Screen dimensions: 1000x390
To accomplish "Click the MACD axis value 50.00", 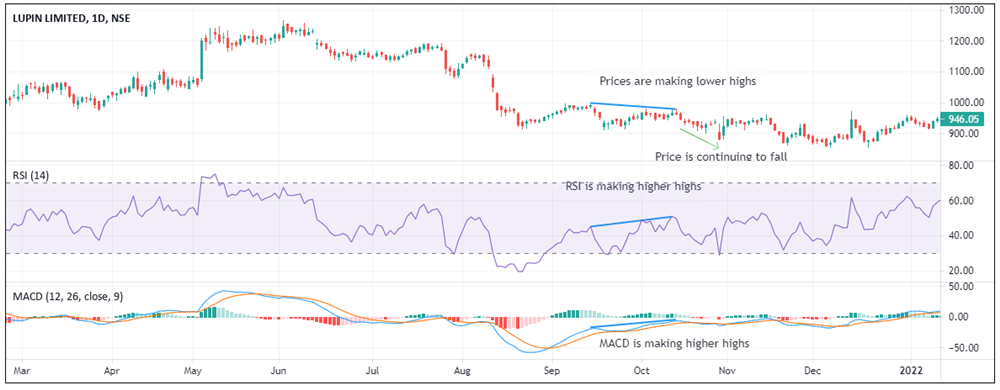I will (x=960, y=286).
